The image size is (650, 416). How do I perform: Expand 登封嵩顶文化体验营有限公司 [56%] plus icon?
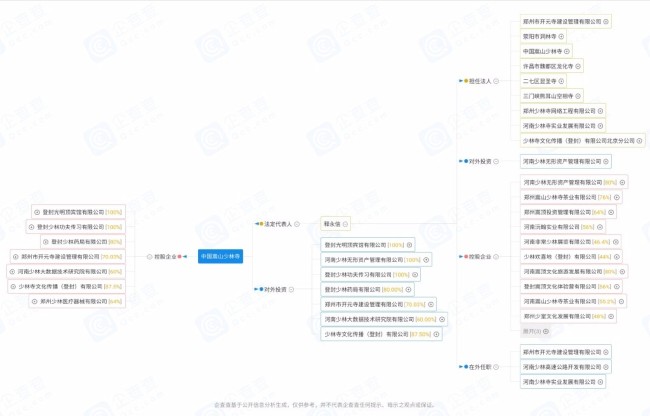coord(616,287)
